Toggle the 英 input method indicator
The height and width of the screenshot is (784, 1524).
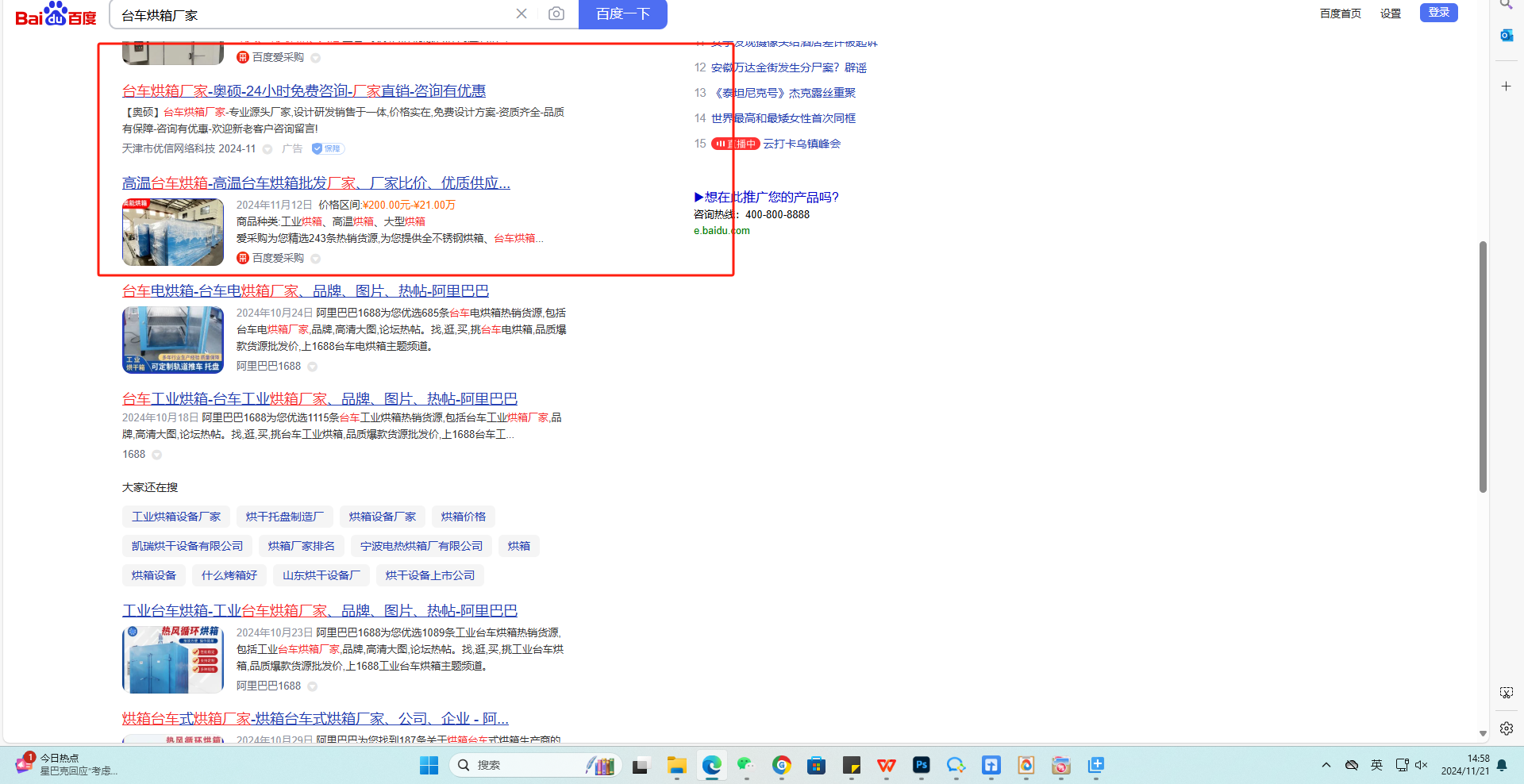click(x=1376, y=765)
